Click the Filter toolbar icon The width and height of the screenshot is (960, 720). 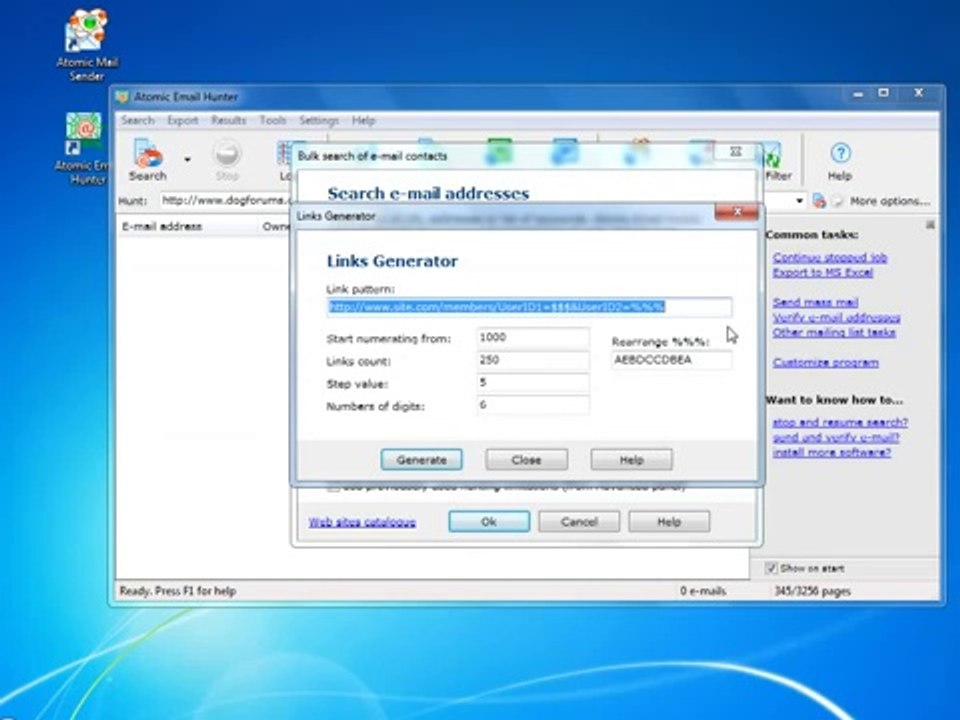pyautogui.click(x=778, y=162)
